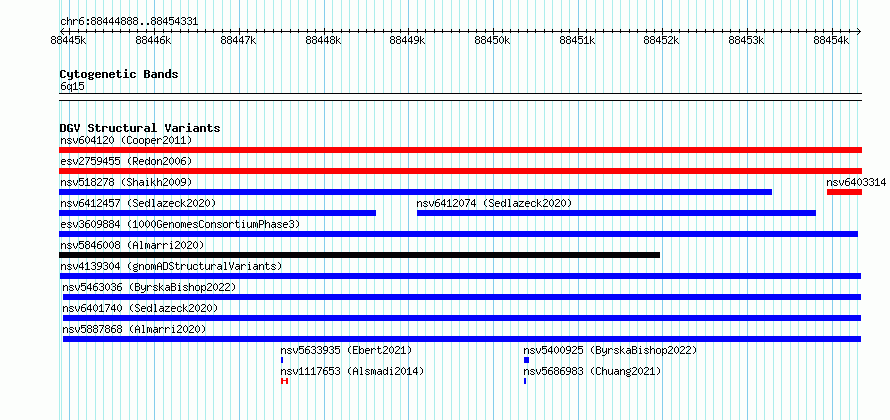Click the nsv6412457 (Sedlazeck2020) label
This screenshot has width=890, height=420.
click(138, 203)
